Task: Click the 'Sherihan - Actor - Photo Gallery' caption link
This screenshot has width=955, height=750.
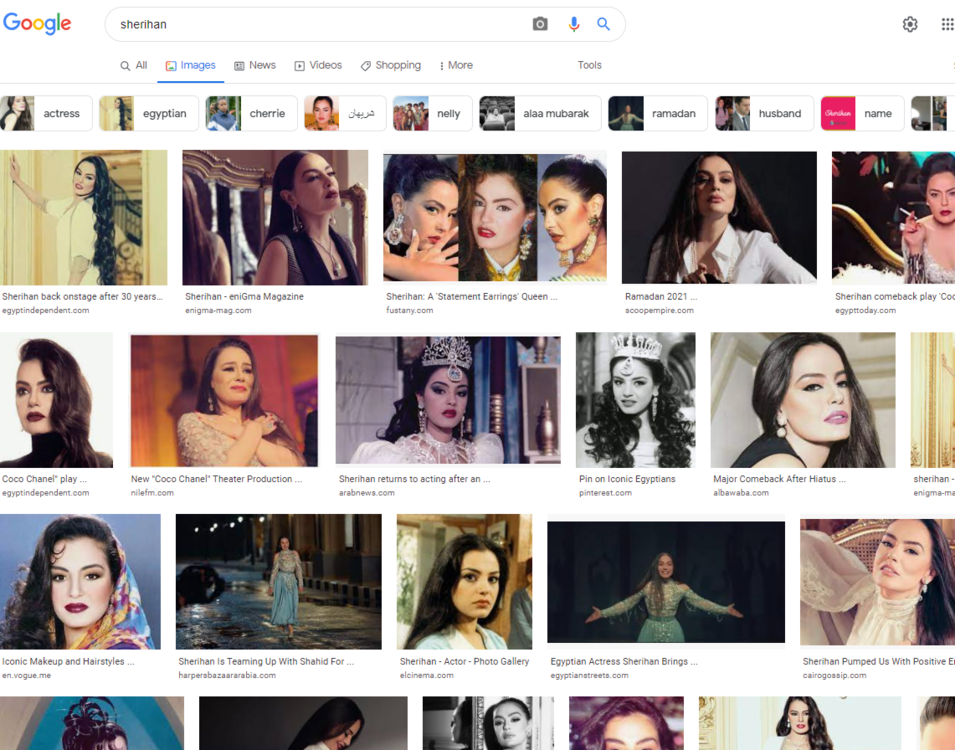Action: tap(464, 661)
